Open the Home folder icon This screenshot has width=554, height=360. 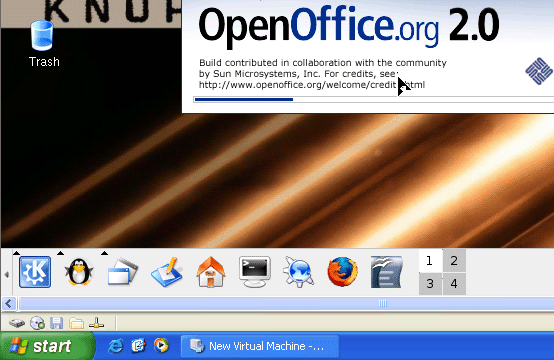pos(211,272)
